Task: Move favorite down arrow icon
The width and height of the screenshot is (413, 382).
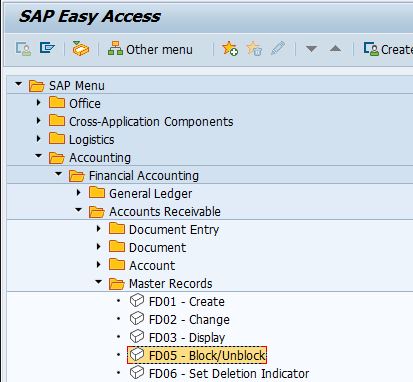Action: pyautogui.click(x=311, y=49)
